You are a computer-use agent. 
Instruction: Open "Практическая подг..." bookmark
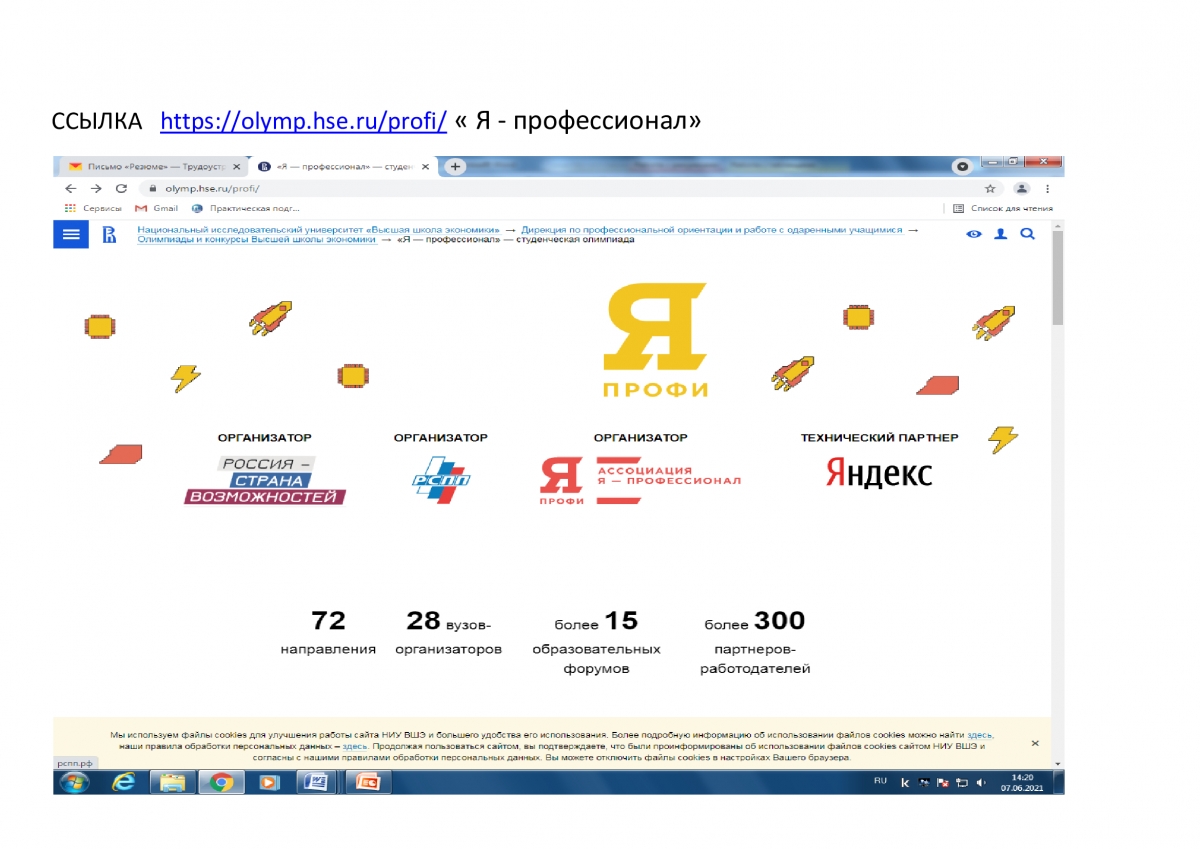pos(246,208)
